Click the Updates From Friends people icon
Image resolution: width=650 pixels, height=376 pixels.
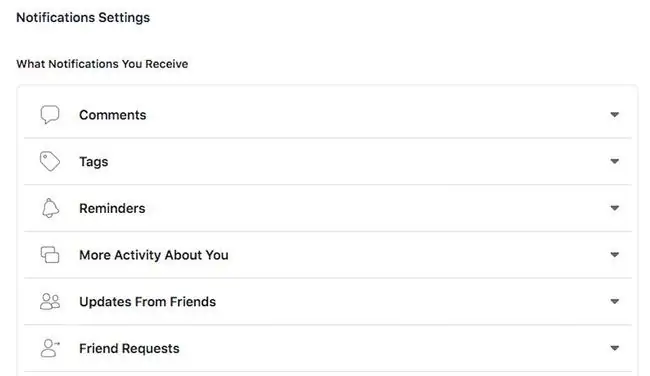[x=50, y=301]
